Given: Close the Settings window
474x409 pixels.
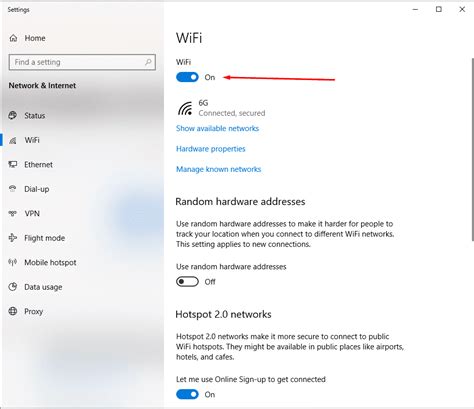Looking at the screenshot, I should (462, 9).
